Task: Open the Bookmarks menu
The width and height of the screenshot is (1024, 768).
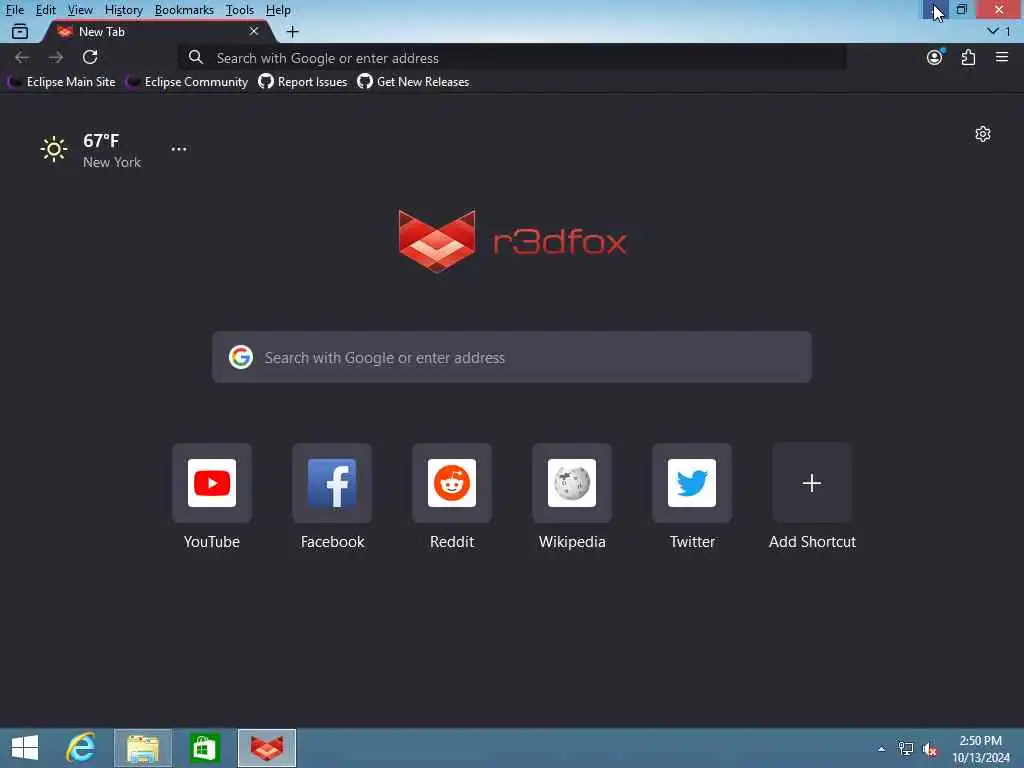Action: pos(184,10)
